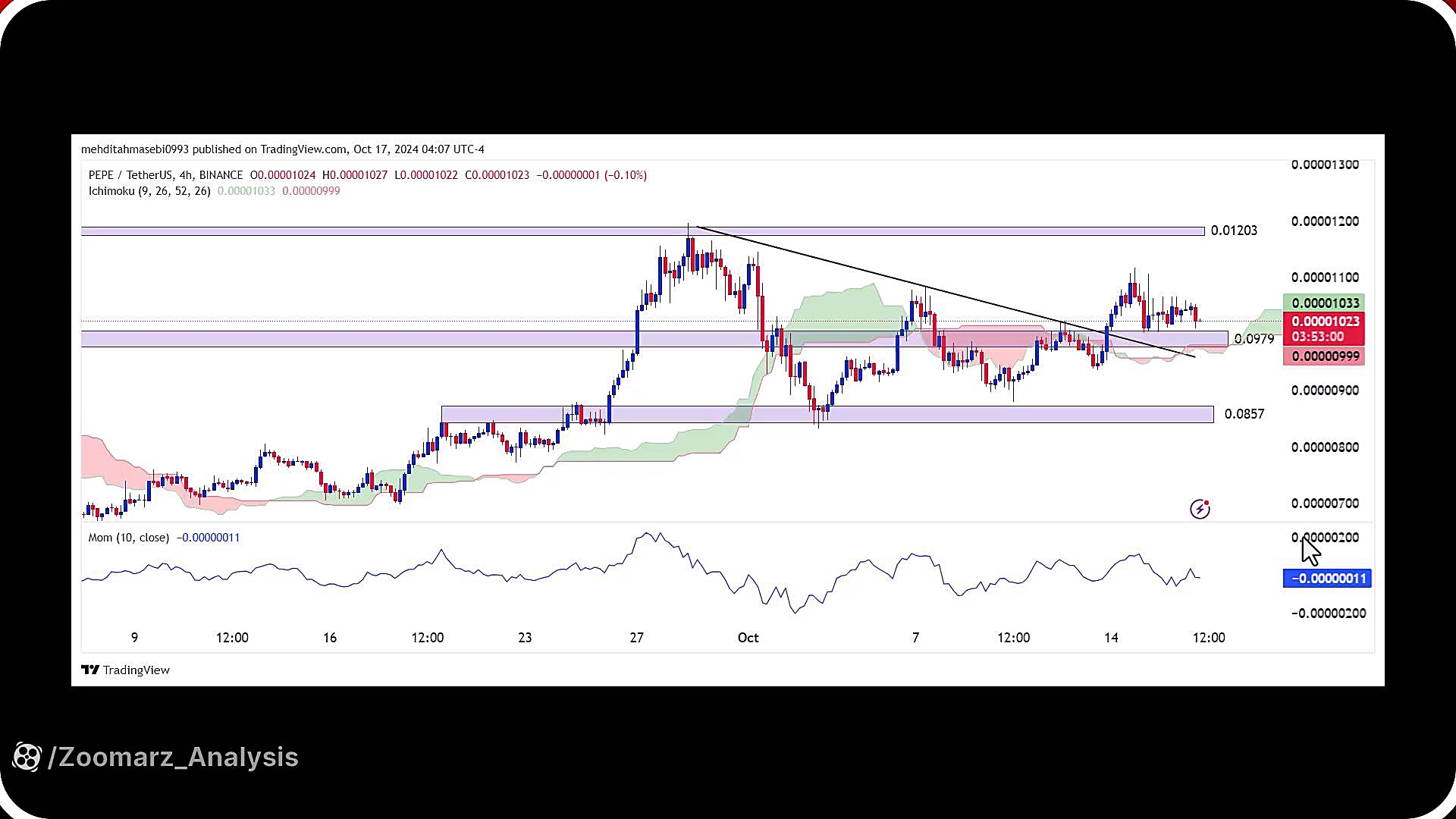Click the Oct label on time axis
This screenshot has height=819, width=1456.
[748, 638]
